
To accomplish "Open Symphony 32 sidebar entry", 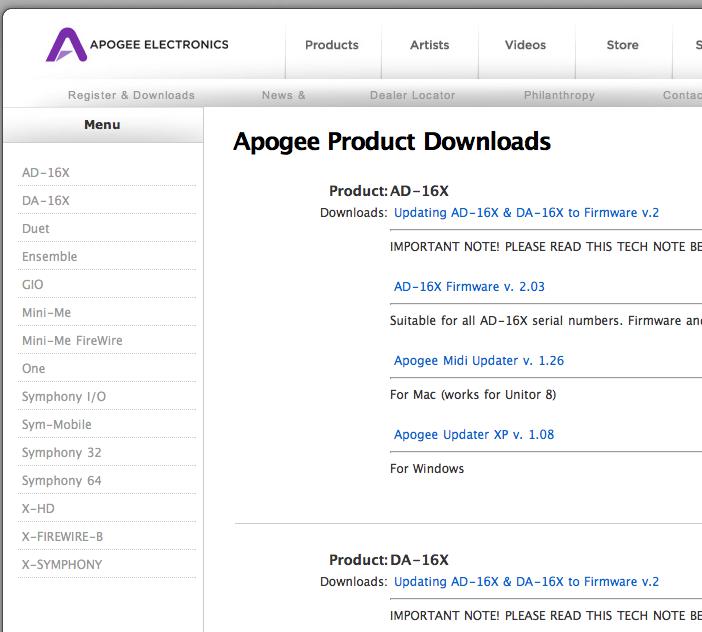I will point(61,453).
